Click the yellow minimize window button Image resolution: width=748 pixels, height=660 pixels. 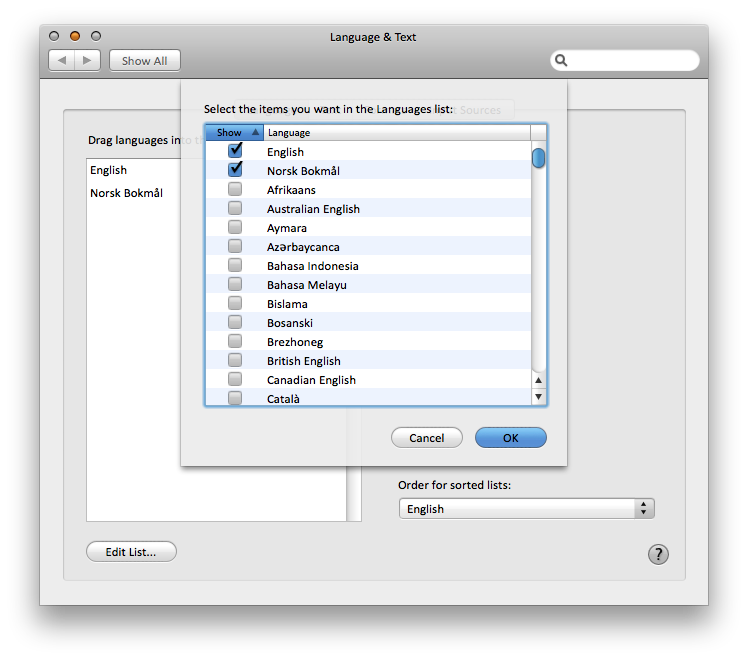(75, 36)
